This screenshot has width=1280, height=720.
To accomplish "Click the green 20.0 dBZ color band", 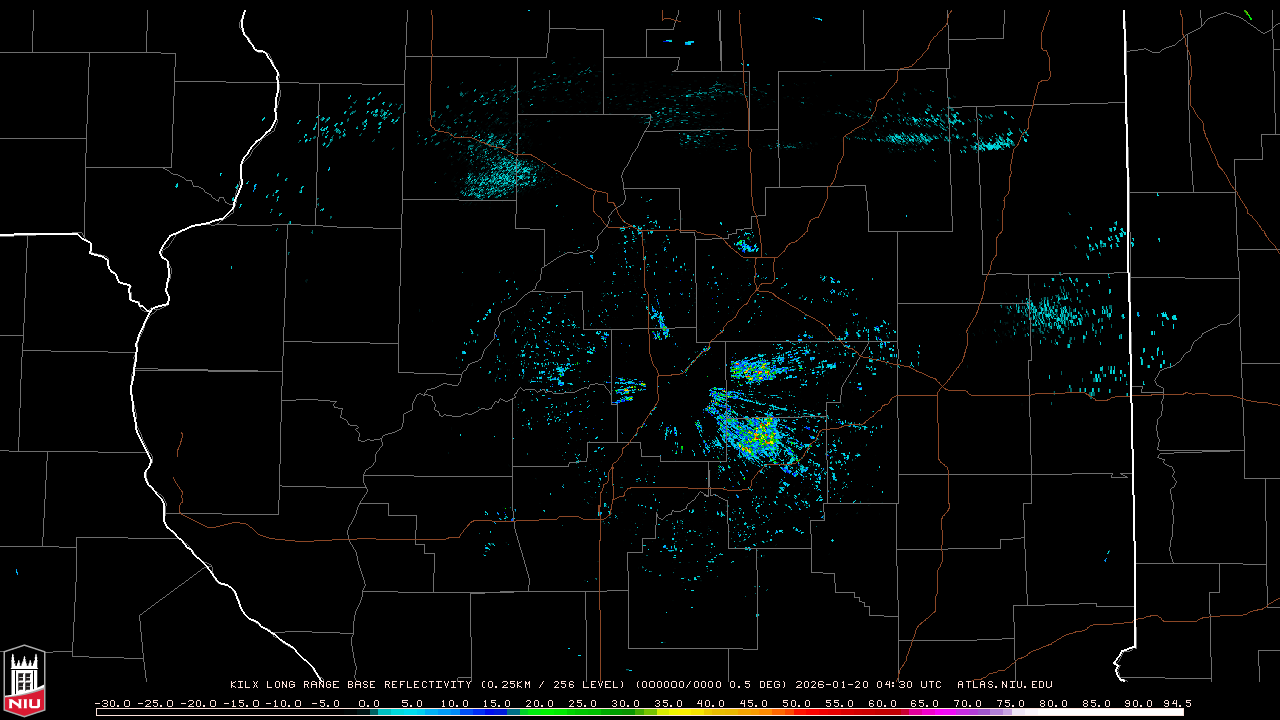I will 539,712.
